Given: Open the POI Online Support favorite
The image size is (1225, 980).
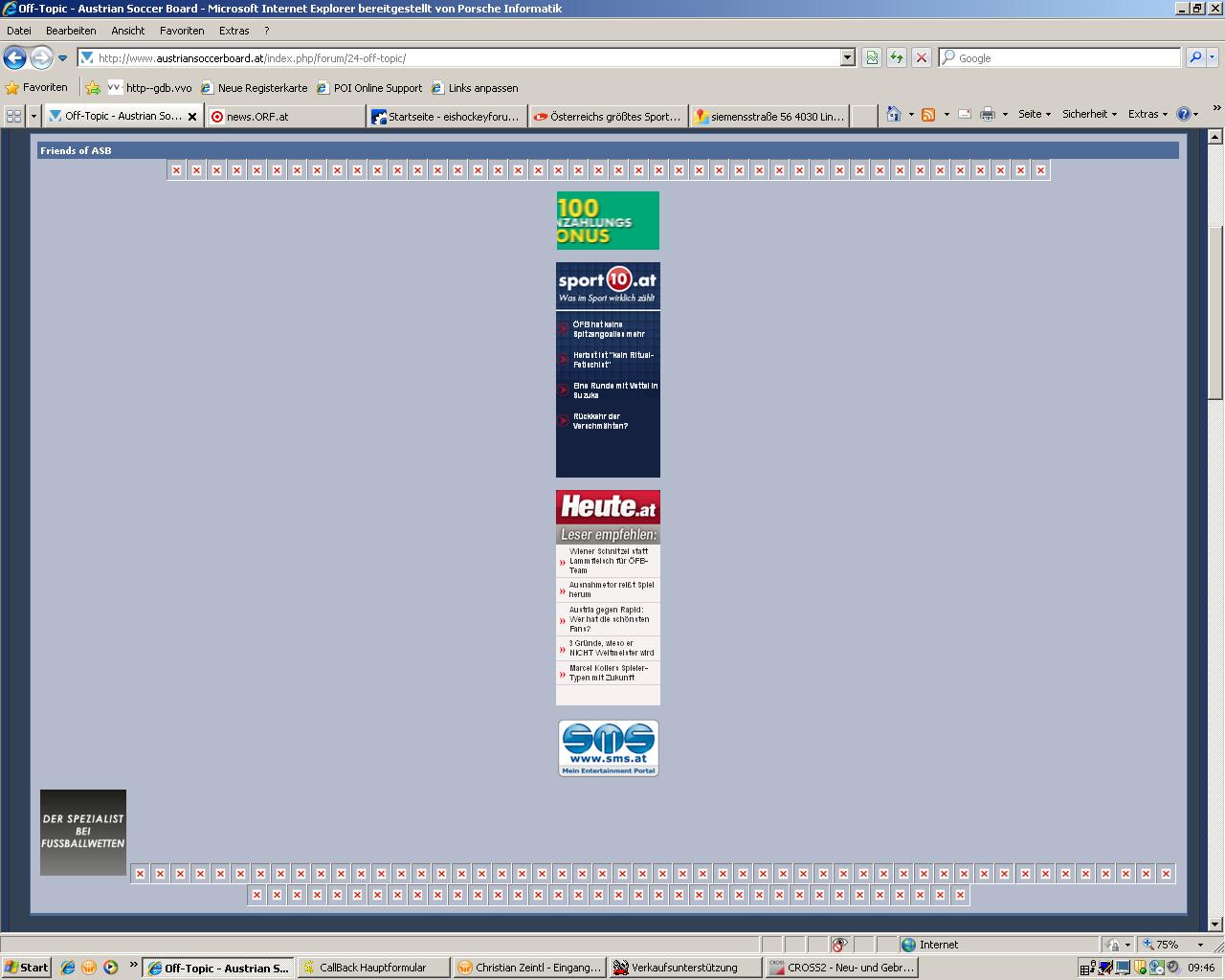Looking at the screenshot, I should (369, 87).
